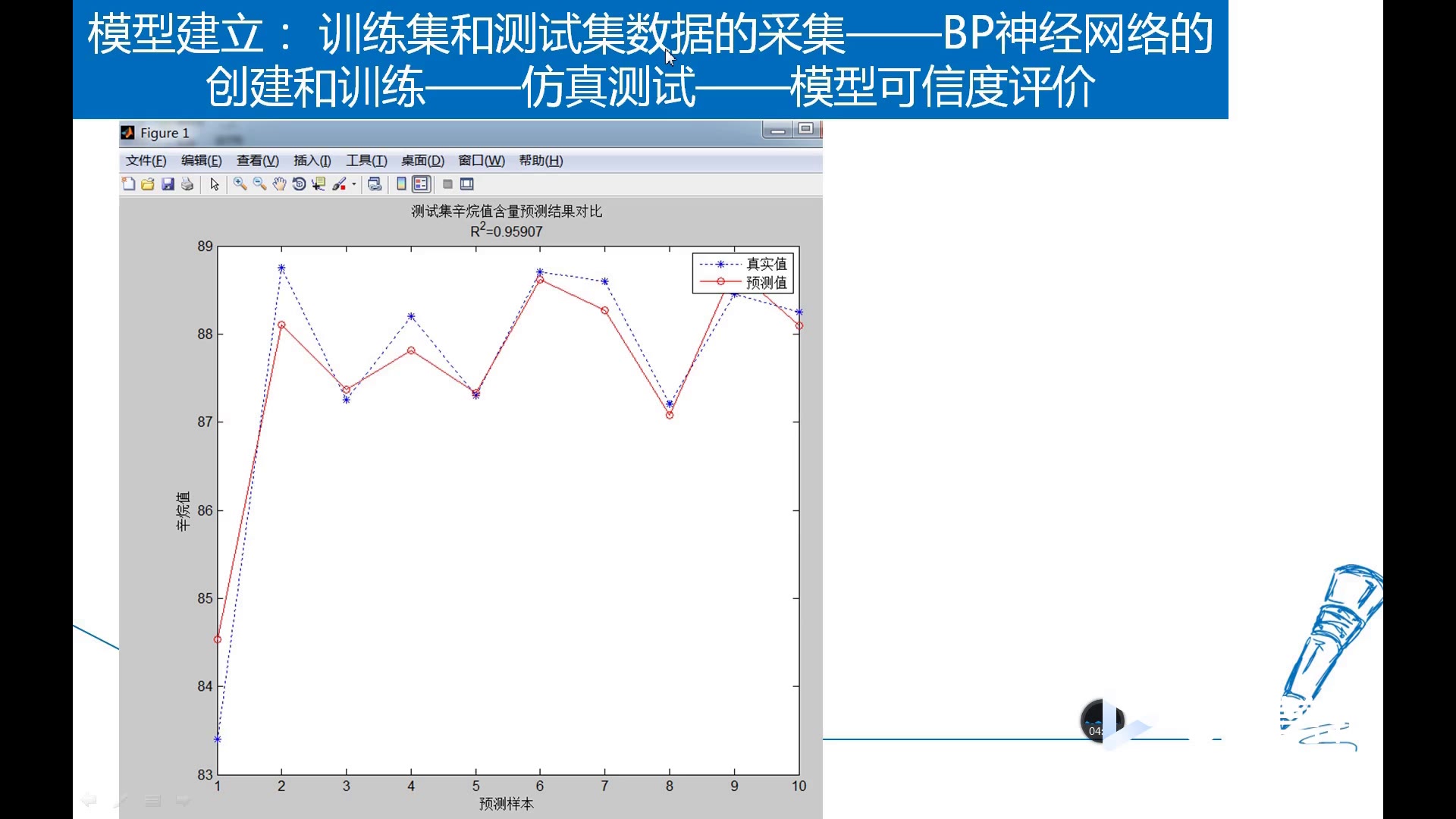Toggle the Zoom Out tool
The width and height of the screenshot is (1456, 819).
258,184
